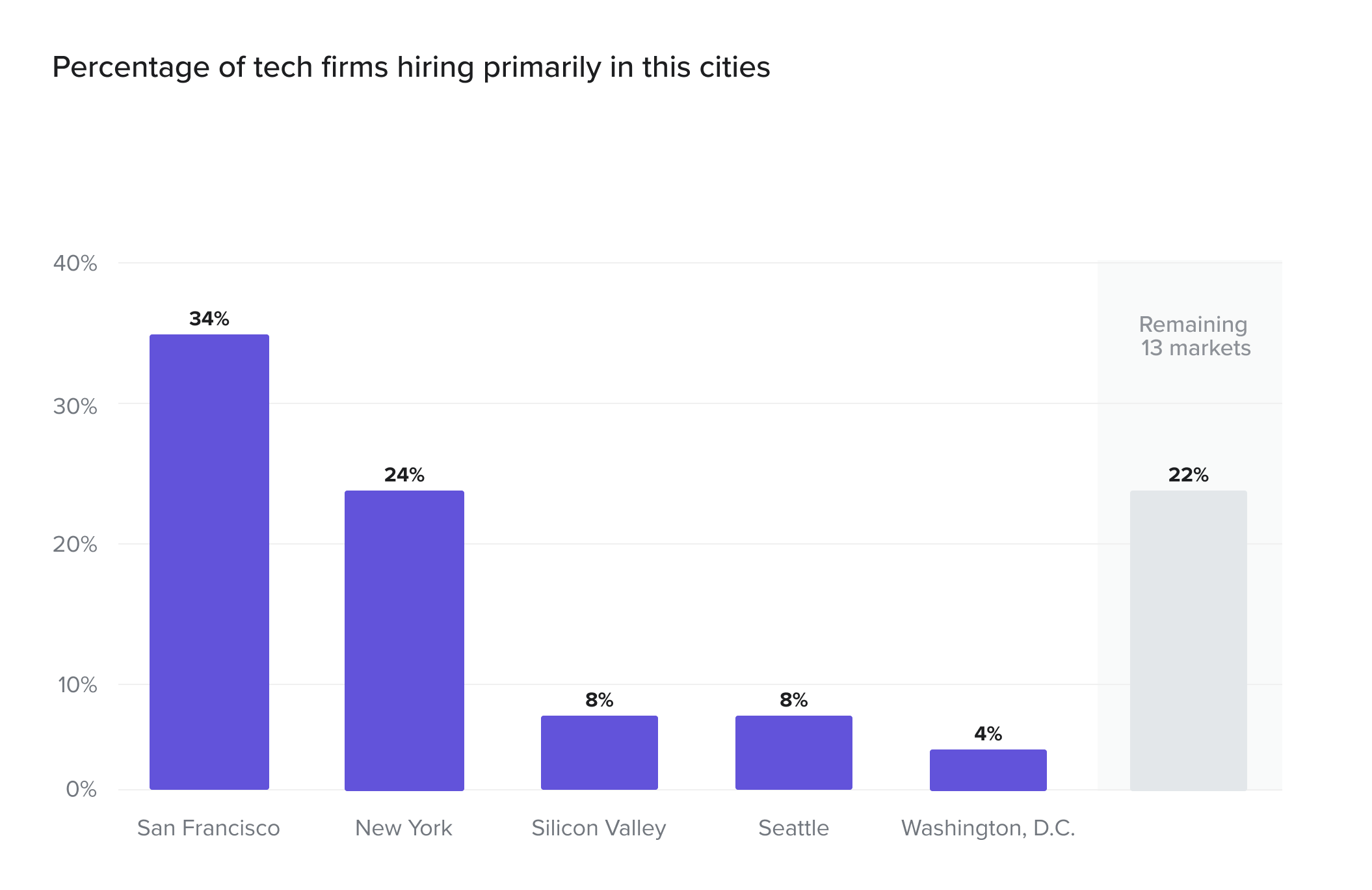Viewport: 1372px width, 890px height.
Task: Click the New York 24% bar
Action: [x=404, y=641]
